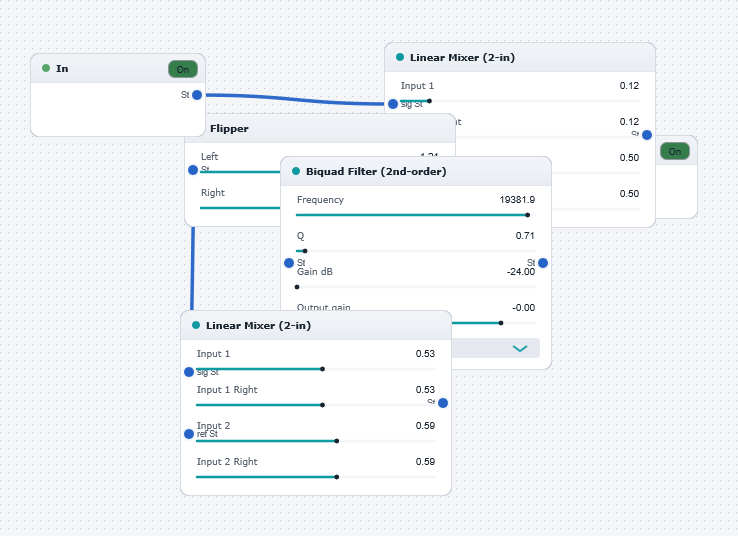The width and height of the screenshot is (738, 536).
Task: Click the St input port of Biquad Filter
Action: [x=289, y=263]
